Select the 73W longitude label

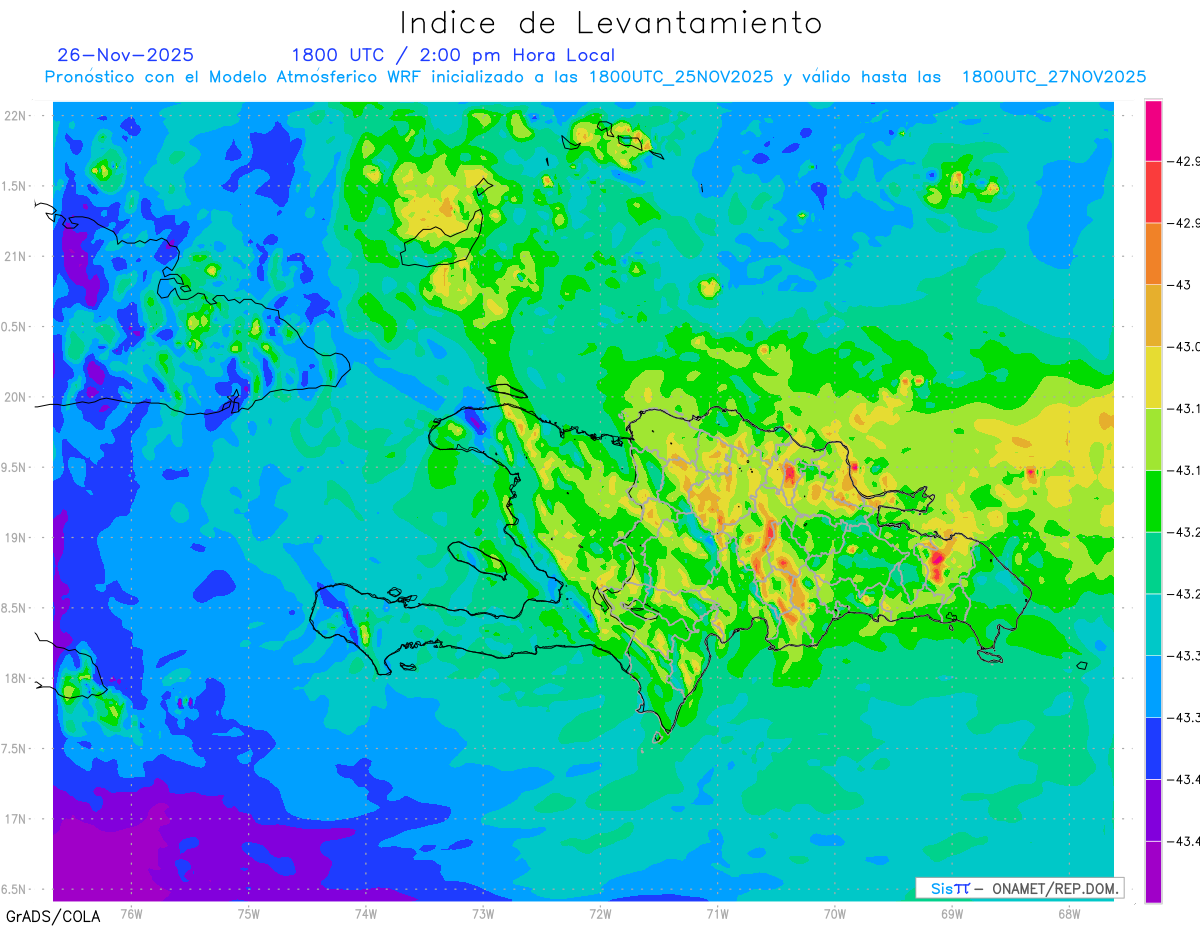pyautogui.click(x=482, y=913)
